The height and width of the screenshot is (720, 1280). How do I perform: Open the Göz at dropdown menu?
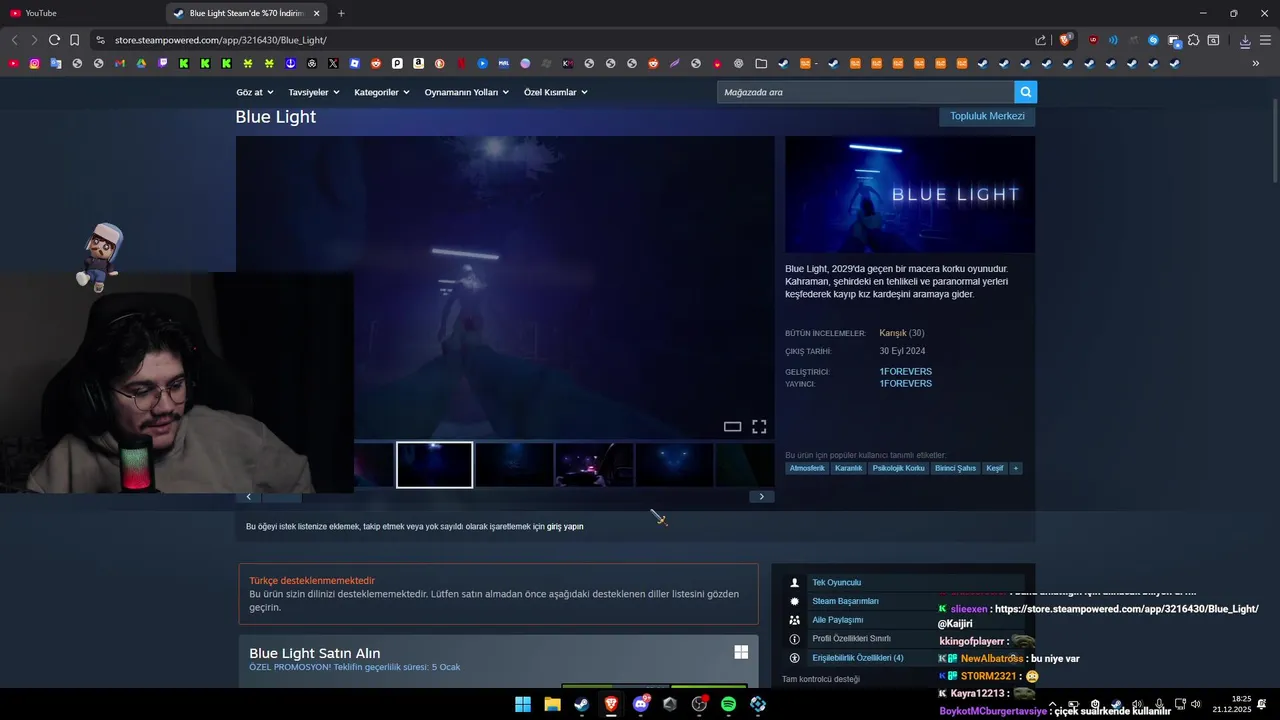[255, 92]
